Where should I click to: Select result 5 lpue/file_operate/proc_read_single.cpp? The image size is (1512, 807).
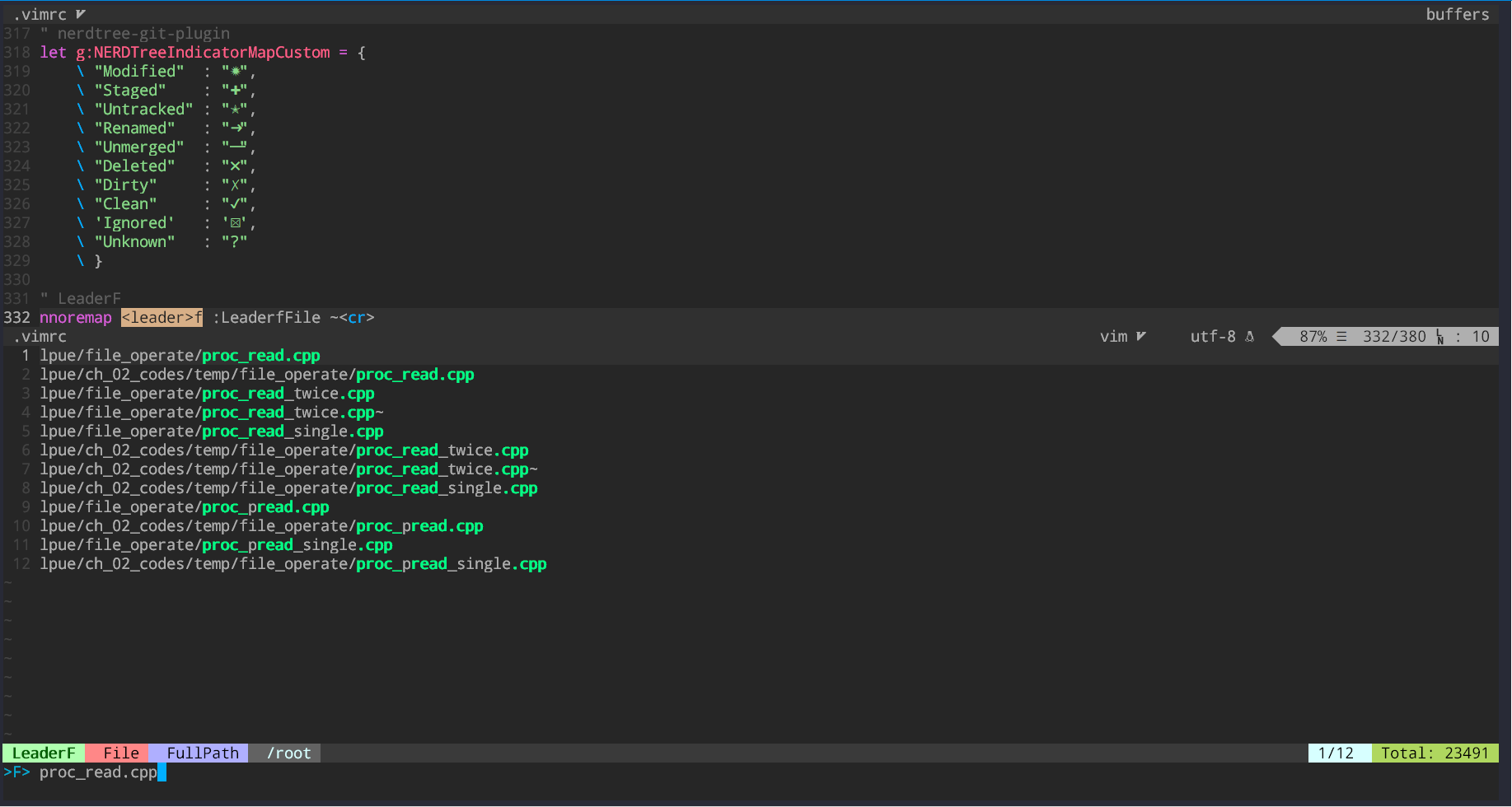tap(212, 431)
